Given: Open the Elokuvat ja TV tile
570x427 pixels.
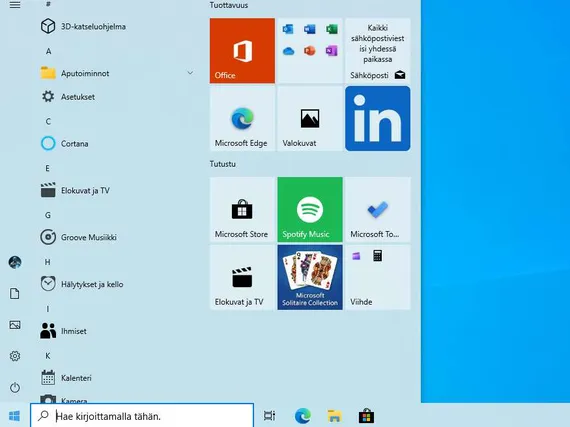Looking at the screenshot, I should pyautogui.click(x=242, y=277).
